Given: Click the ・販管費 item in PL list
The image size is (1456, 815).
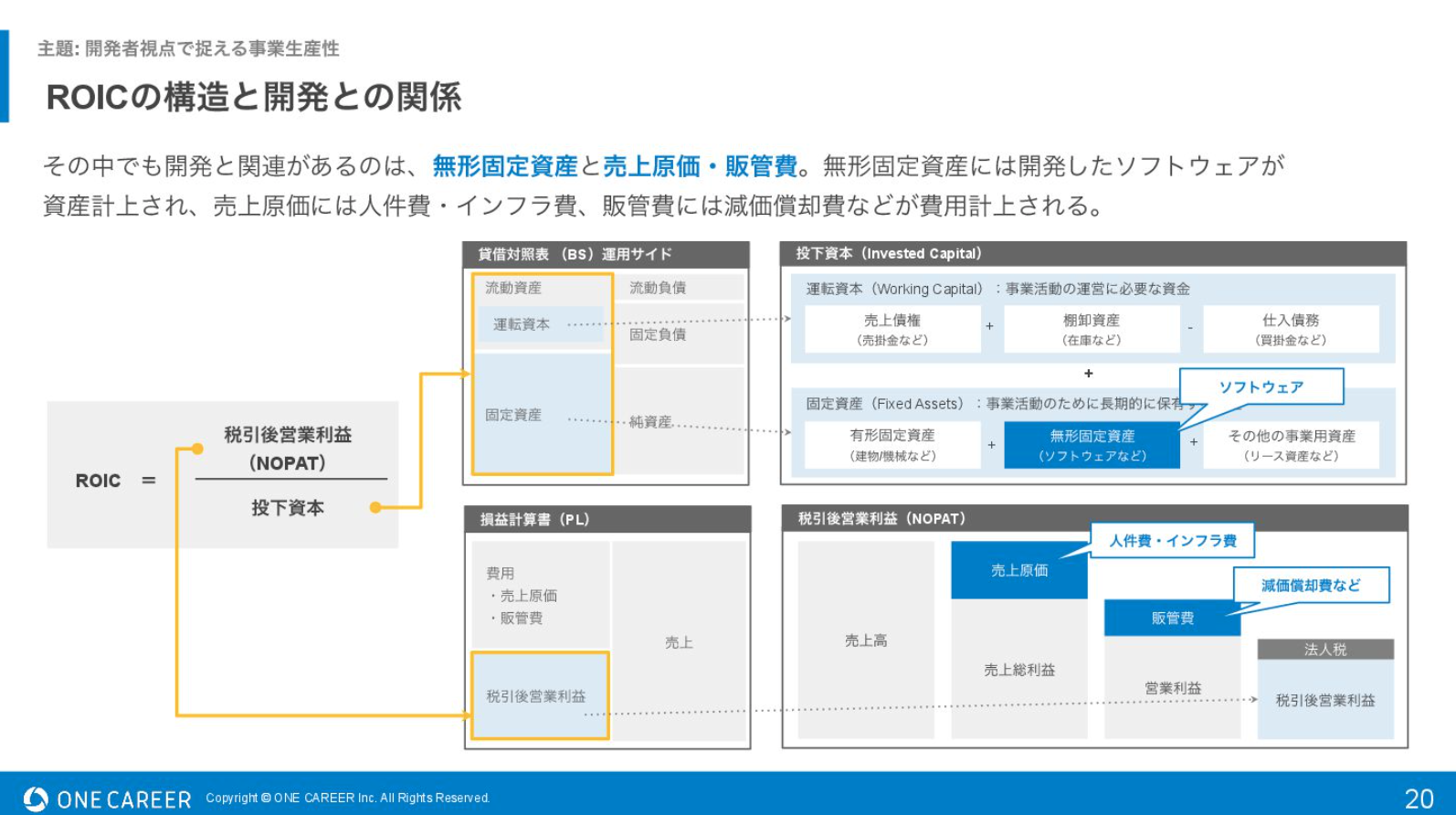Looking at the screenshot, I should coord(515,619).
